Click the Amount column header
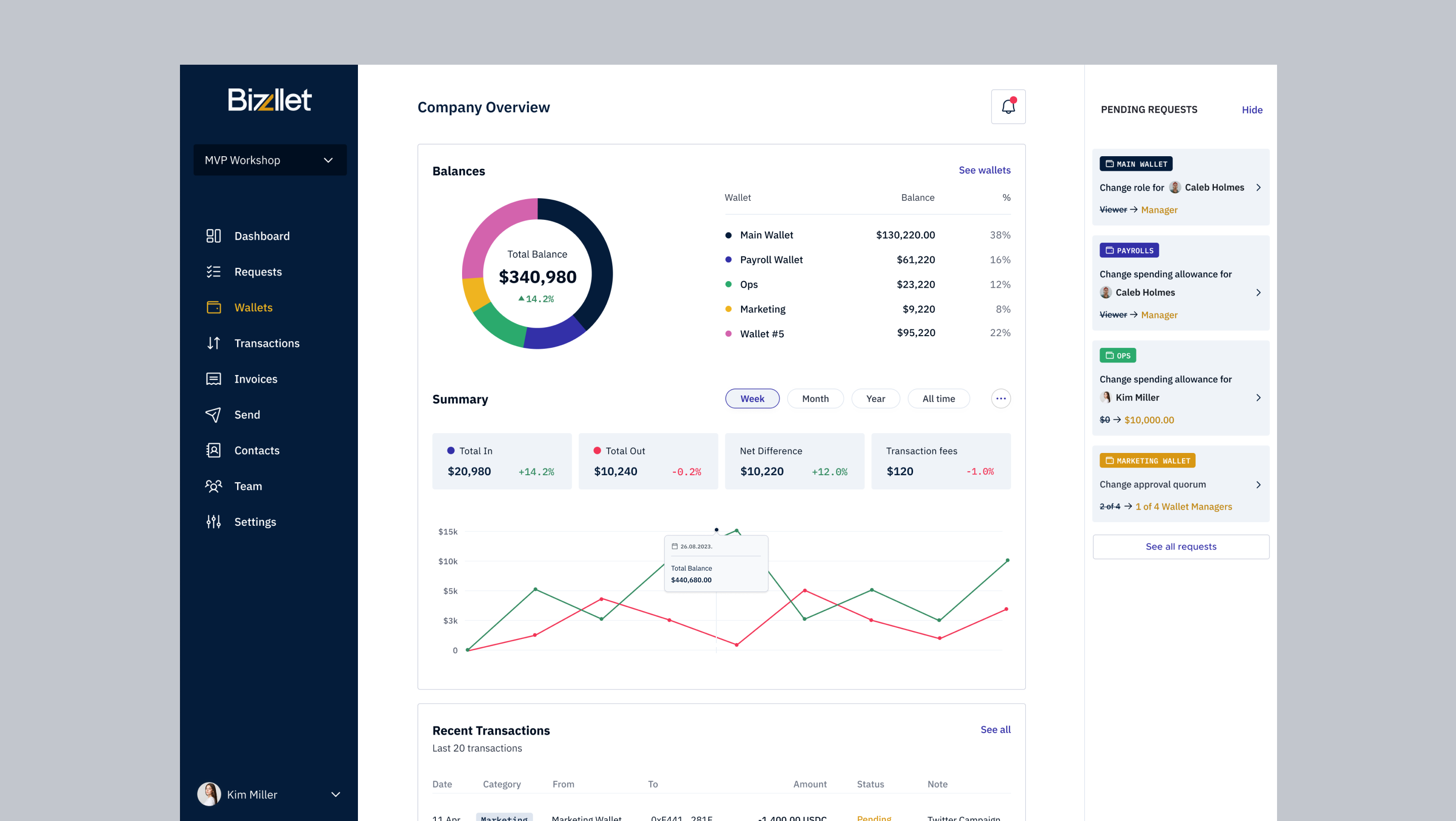Image resolution: width=1456 pixels, height=821 pixels. [x=809, y=784]
